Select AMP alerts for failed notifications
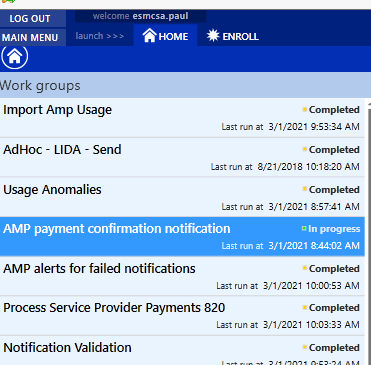 (x=182, y=276)
